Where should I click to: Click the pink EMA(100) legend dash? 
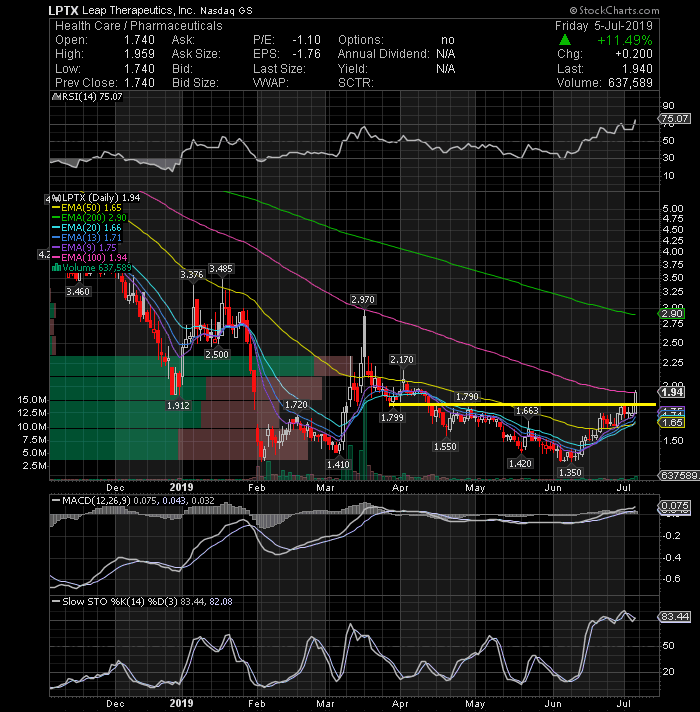pyautogui.click(x=56, y=258)
